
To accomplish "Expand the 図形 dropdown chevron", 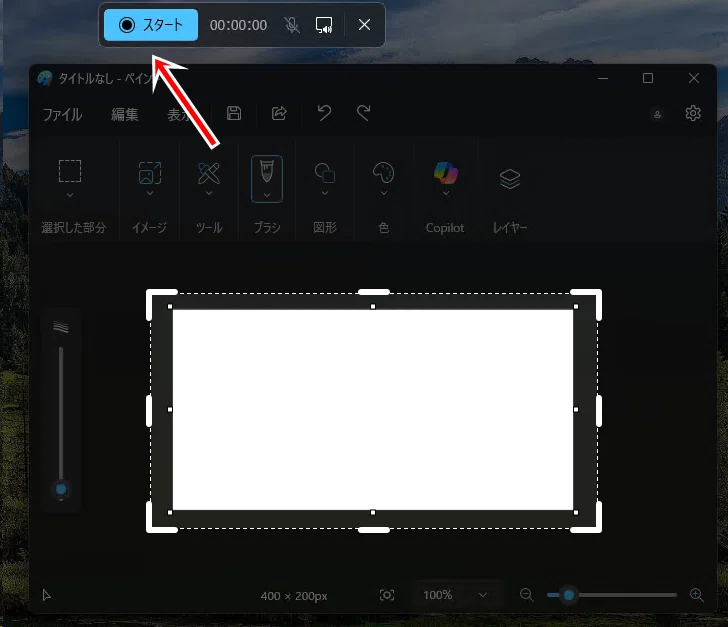I will click(325, 193).
